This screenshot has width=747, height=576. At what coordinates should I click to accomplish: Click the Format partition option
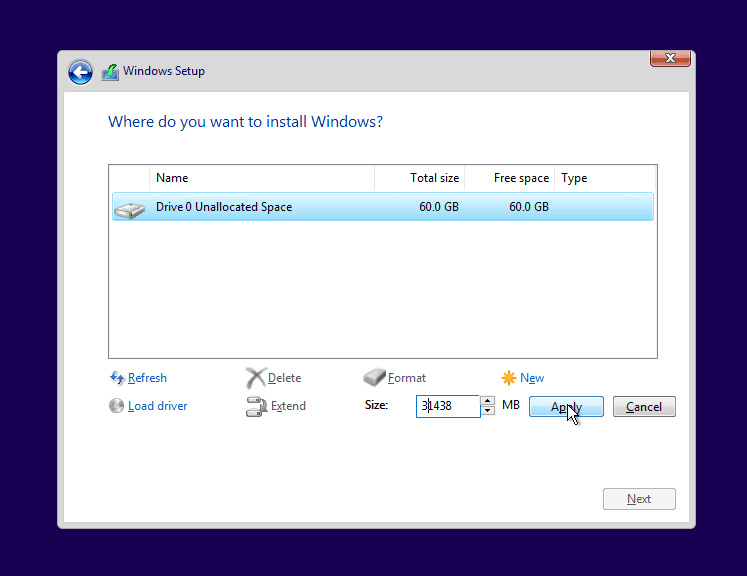tap(407, 378)
